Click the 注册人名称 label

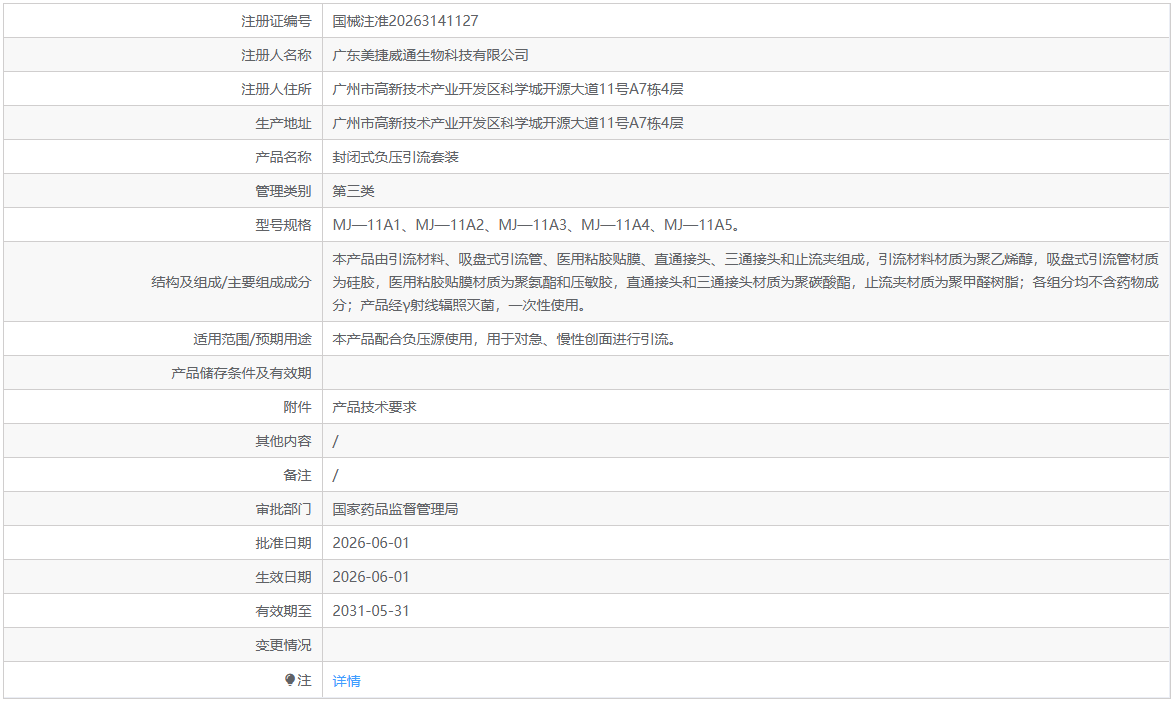pos(276,55)
